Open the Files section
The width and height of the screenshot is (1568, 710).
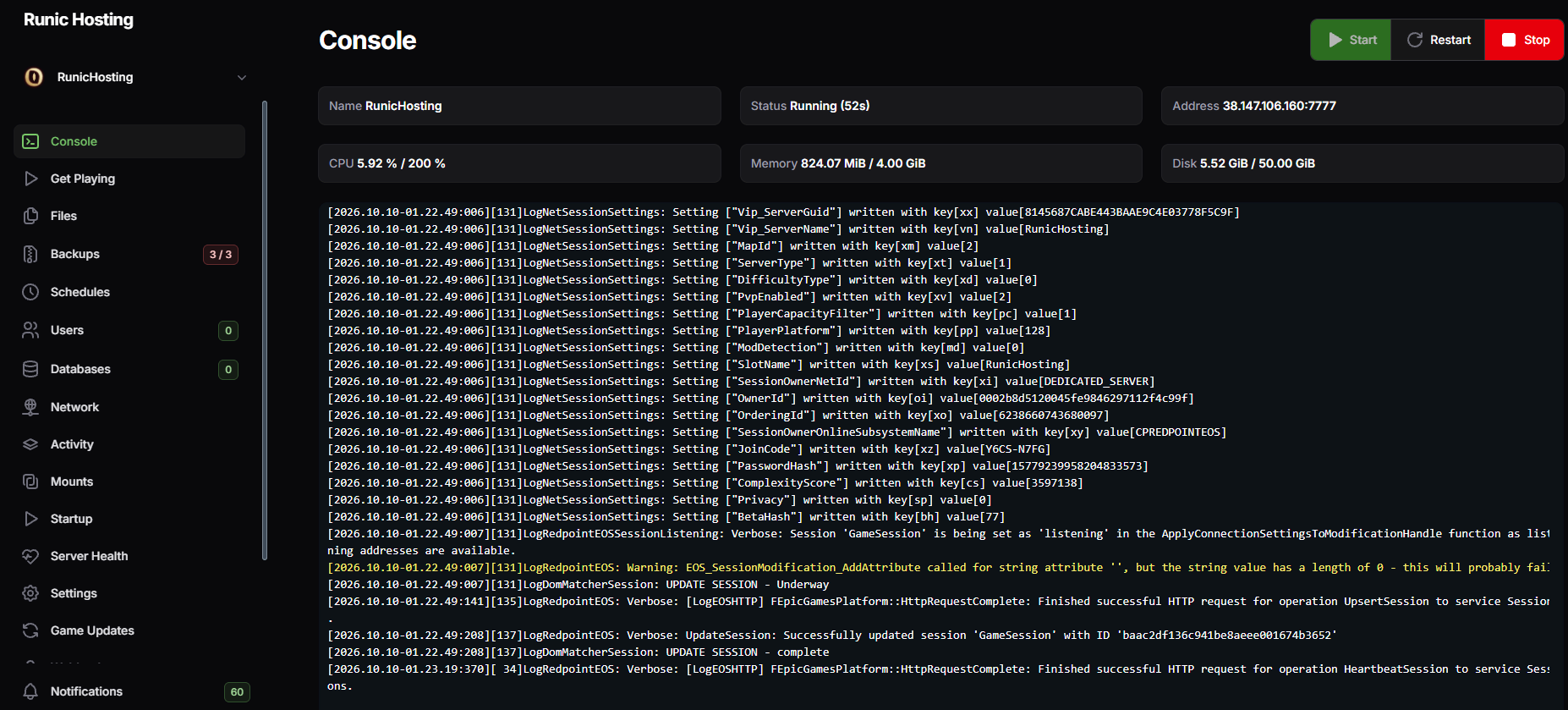(x=129, y=216)
